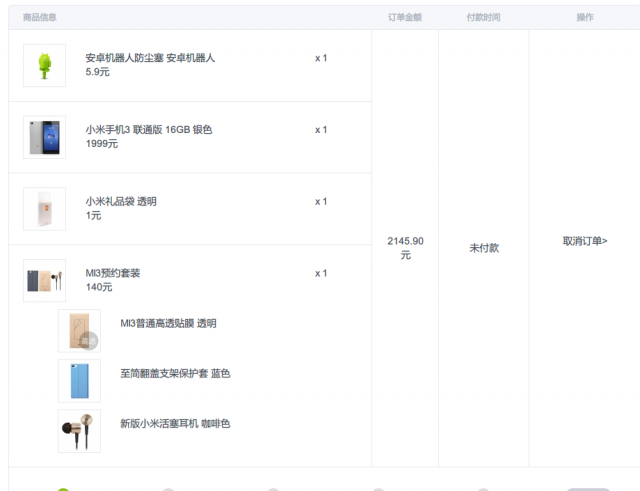Select quantity x 1 for 小米手机3
Image resolution: width=640 pixels, height=491 pixels.
click(321, 130)
